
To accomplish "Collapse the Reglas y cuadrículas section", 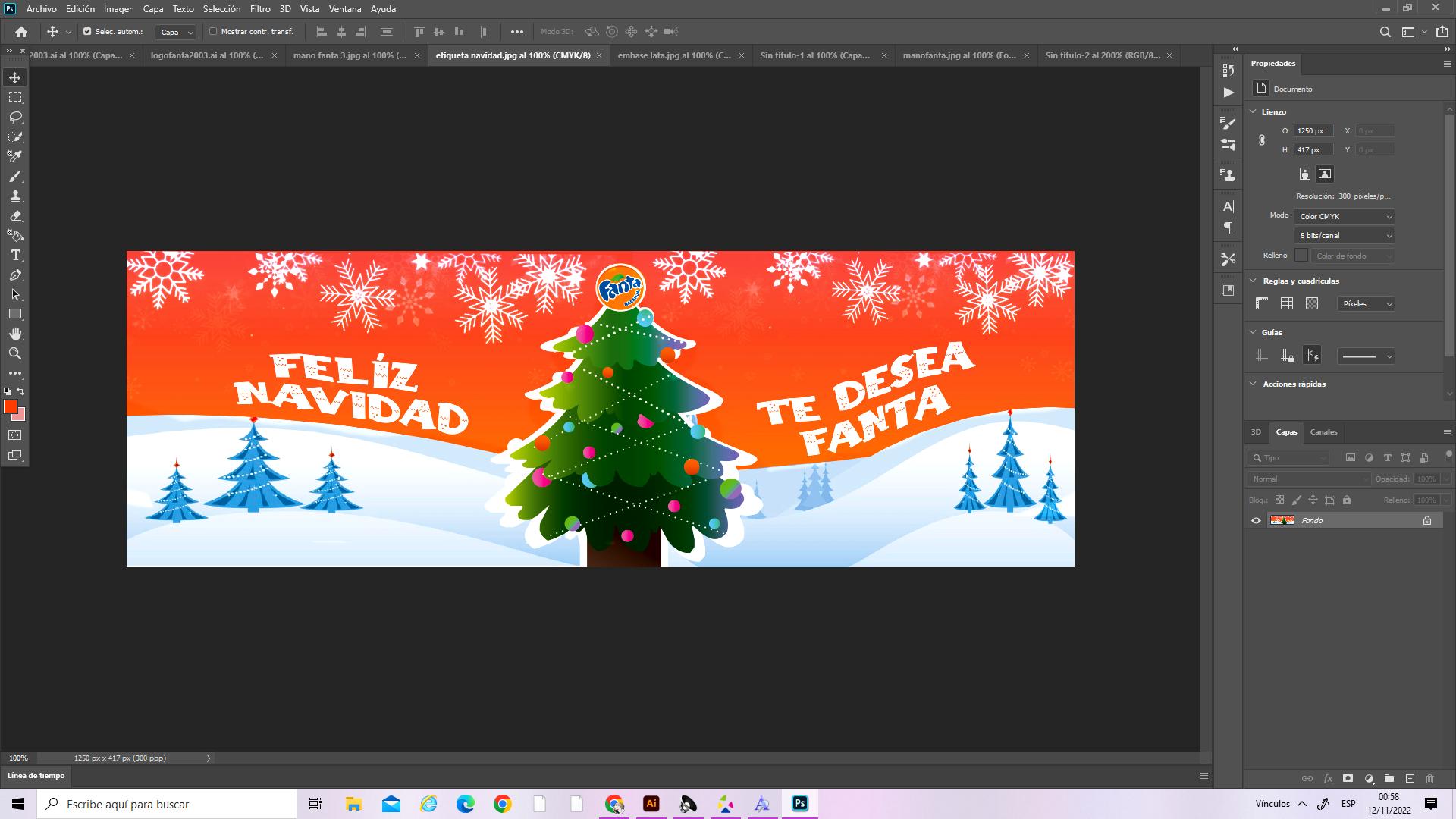I will [1253, 281].
